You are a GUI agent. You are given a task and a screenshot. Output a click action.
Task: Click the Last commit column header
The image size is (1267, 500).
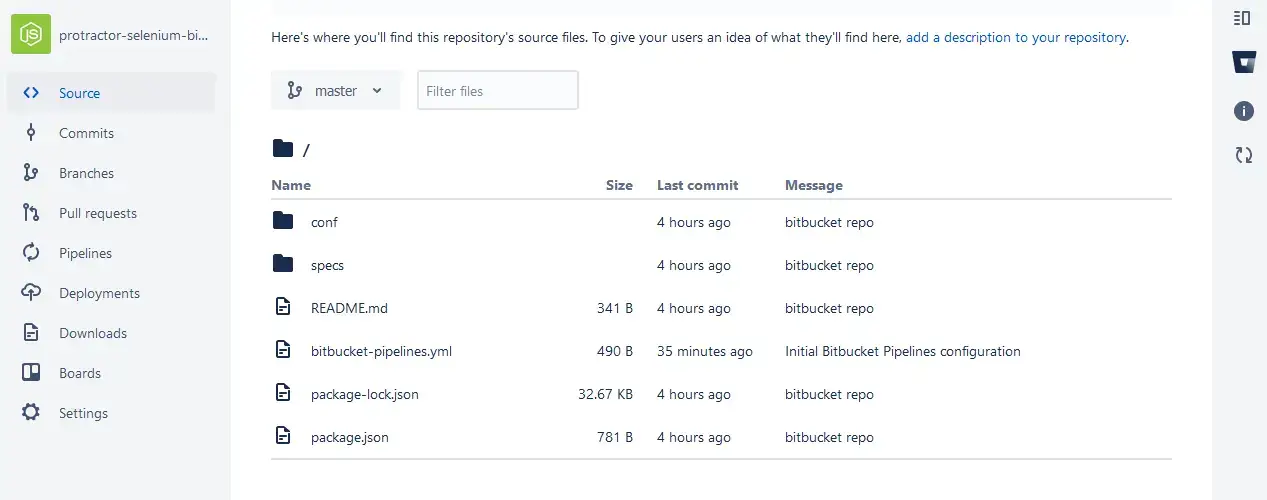pos(697,185)
